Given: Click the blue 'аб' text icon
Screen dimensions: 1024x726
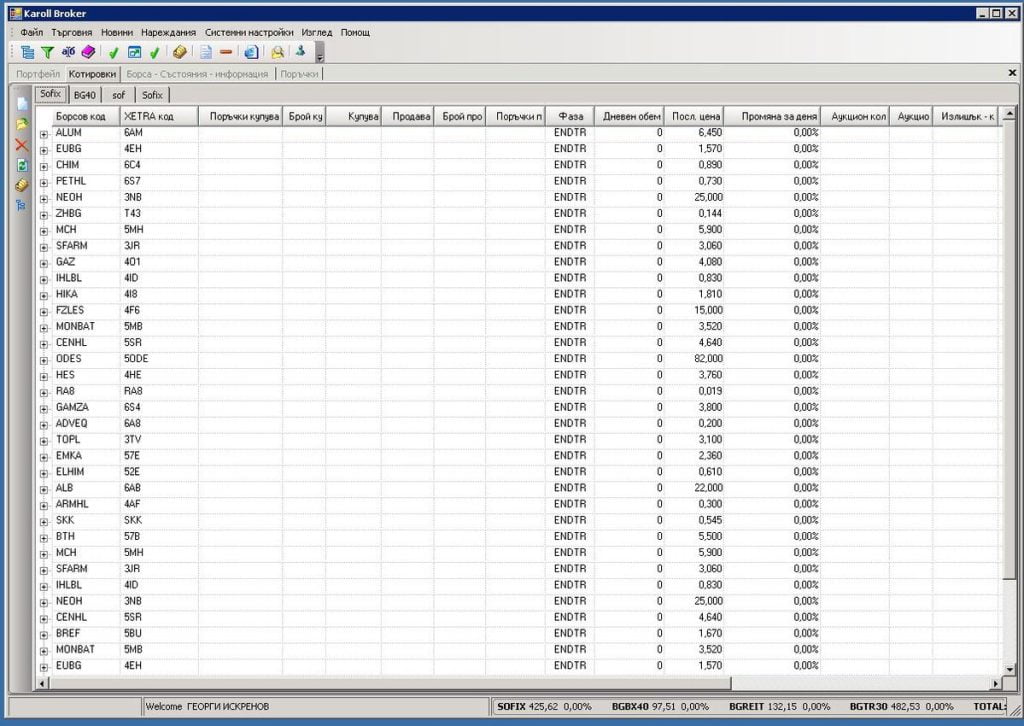Looking at the screenshot, I should point(68,52).
